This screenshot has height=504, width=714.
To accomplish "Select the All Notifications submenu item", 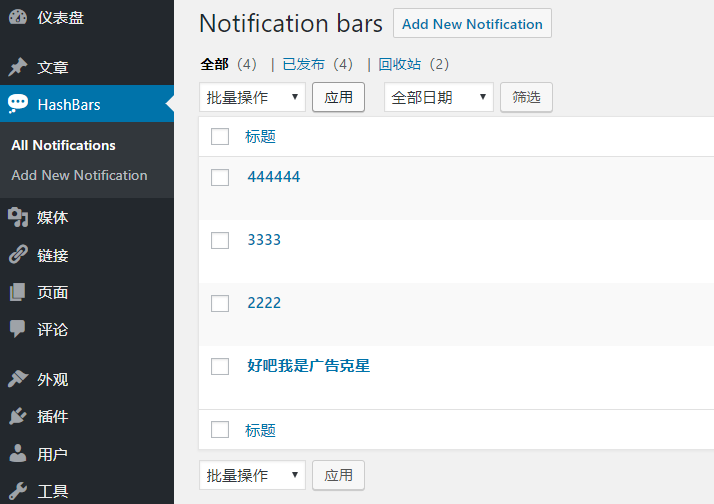I will click(63, 145).
